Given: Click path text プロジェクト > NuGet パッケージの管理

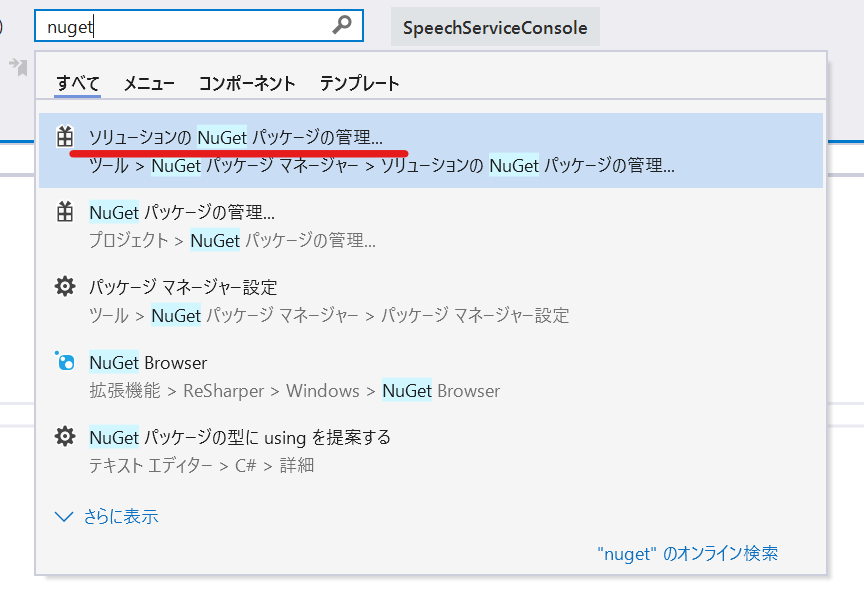Looking at the screenshot, I should click(x=232, y=240).
